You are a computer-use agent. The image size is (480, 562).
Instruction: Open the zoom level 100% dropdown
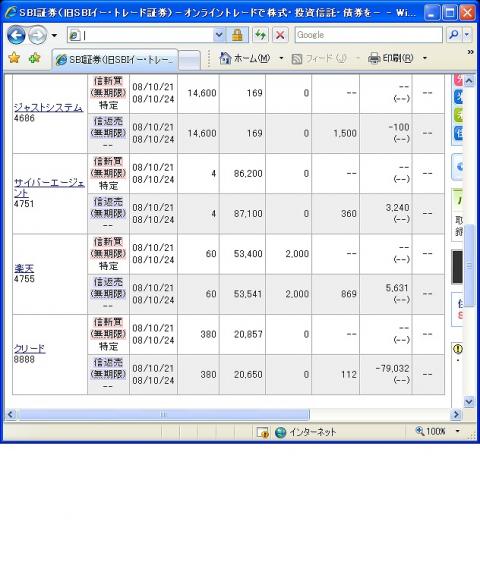tap(457, 431)
